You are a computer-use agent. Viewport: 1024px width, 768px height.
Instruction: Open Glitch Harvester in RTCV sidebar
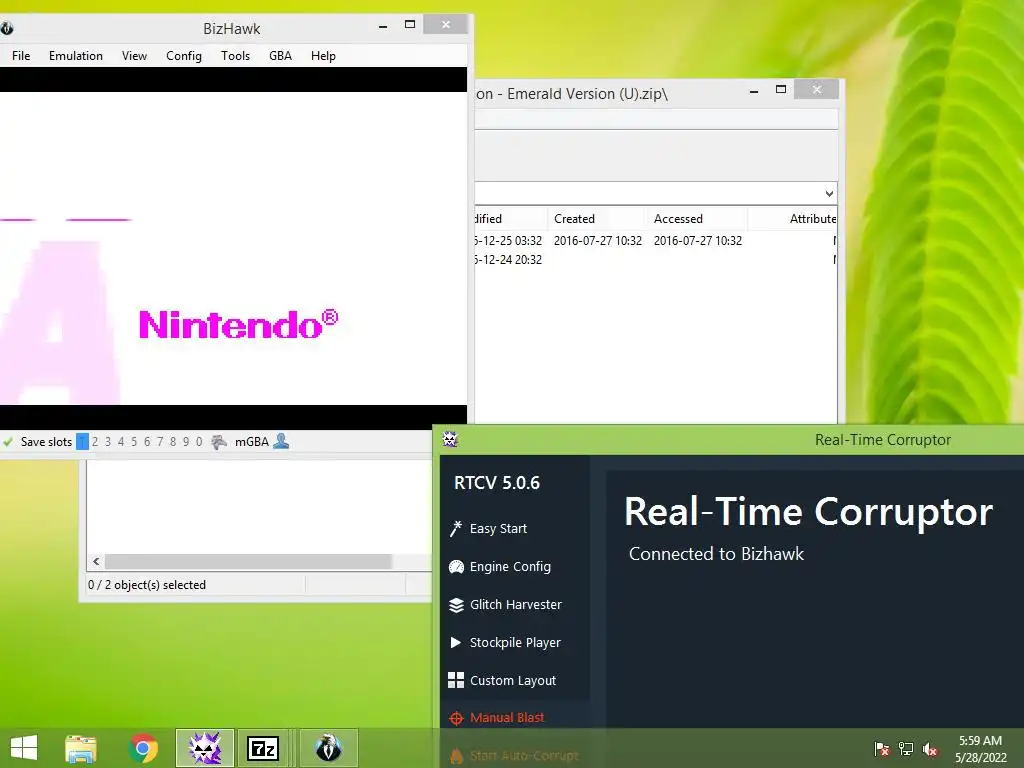pyautogui.click(x=515, y=604)
